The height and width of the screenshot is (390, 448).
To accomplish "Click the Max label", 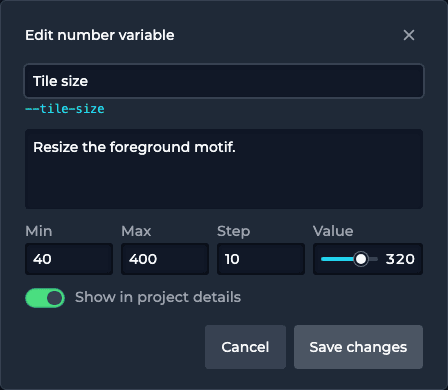I will [x=136, y=231].
